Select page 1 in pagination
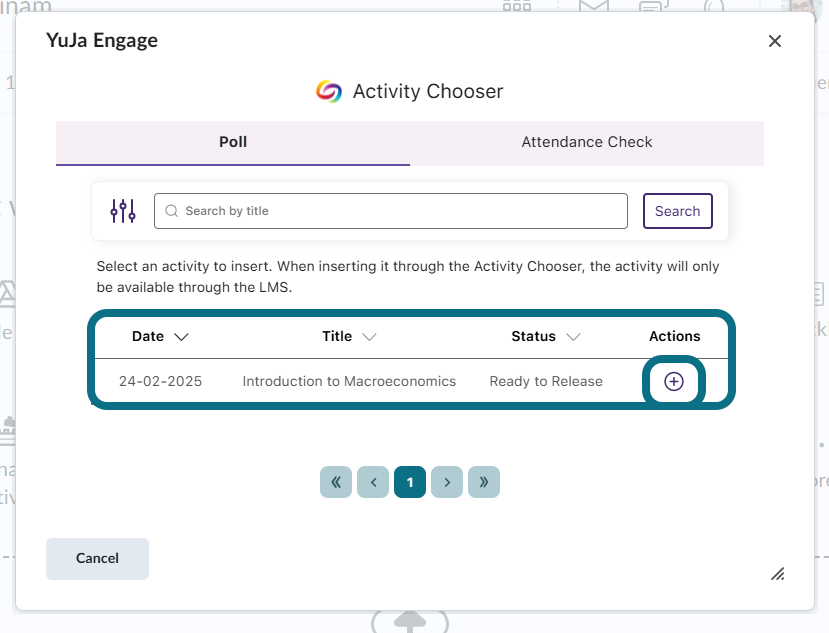The width and height of the screenshot is (829, 633). 410,482
